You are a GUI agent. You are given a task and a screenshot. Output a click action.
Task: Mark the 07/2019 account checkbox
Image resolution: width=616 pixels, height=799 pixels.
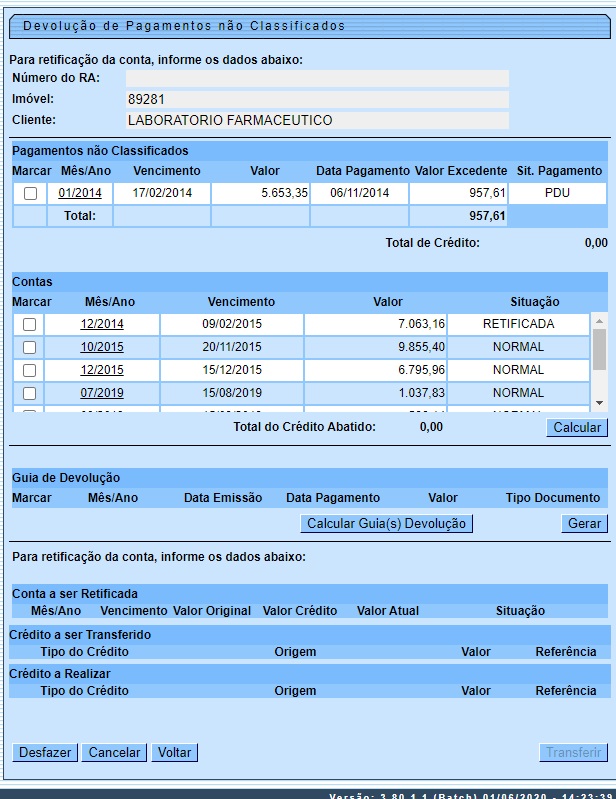click(x=29, y=393)
